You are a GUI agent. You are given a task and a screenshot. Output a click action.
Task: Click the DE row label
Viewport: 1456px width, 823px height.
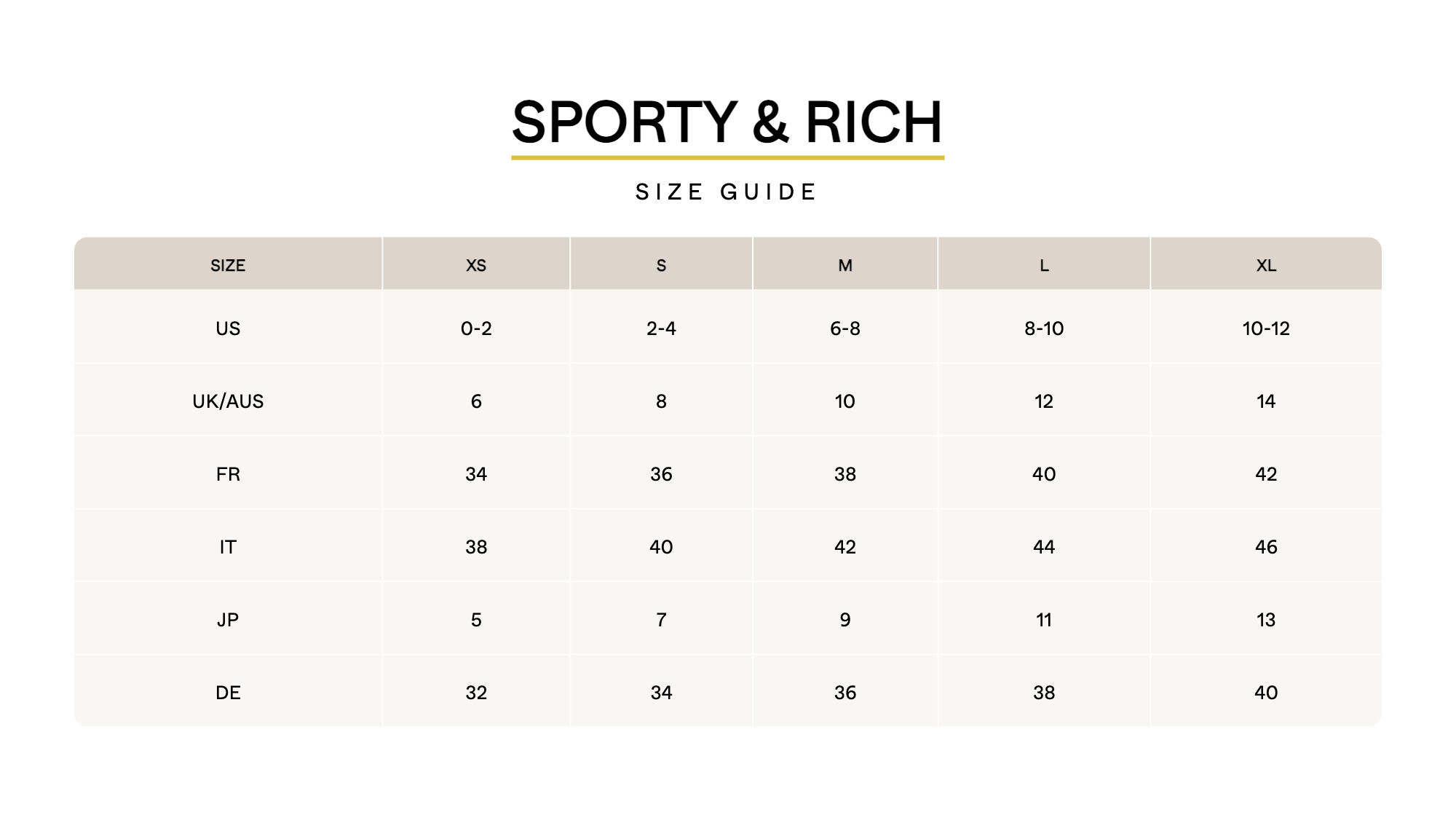point(228,693)
